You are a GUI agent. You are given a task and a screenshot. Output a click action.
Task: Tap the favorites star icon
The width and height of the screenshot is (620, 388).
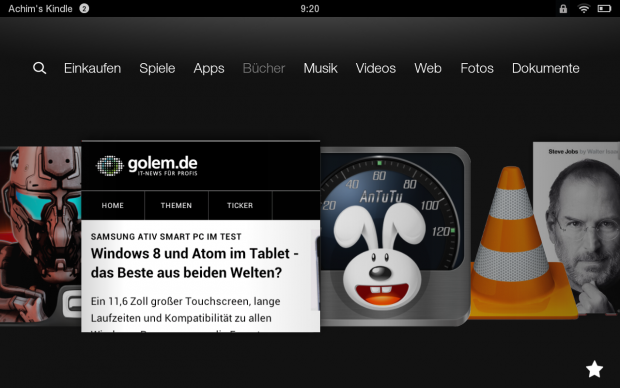(x=594, y=369)
